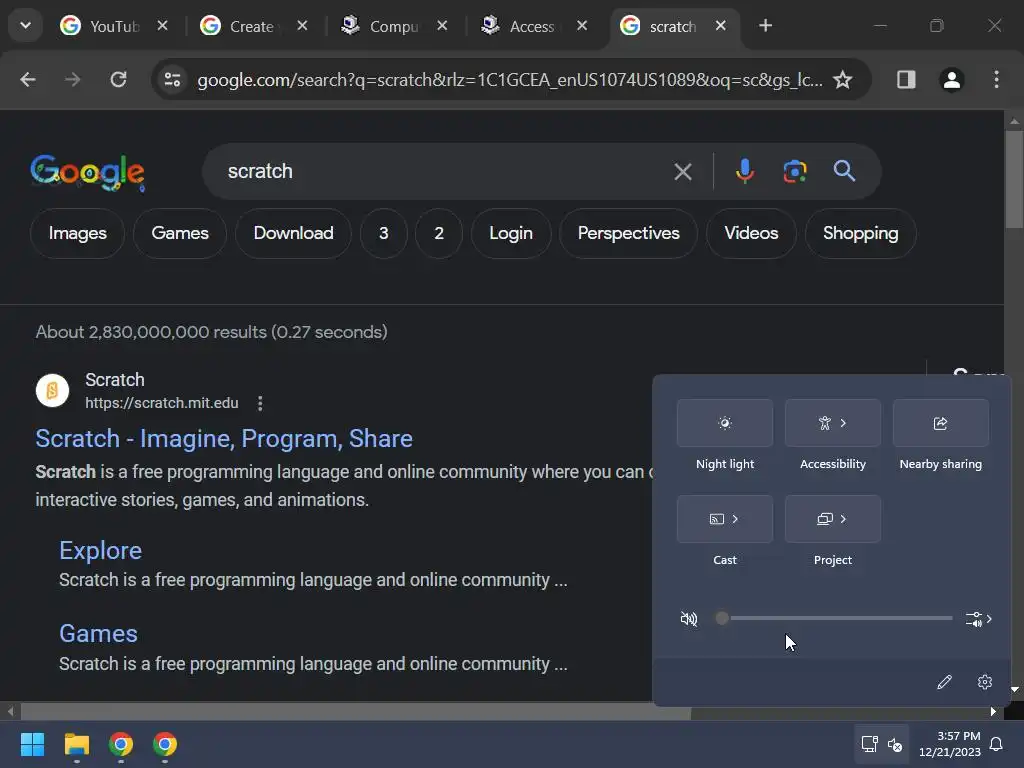Filter results by Perspectives
Viewport: 1024px width, 768px height.
tap(628, 233)
